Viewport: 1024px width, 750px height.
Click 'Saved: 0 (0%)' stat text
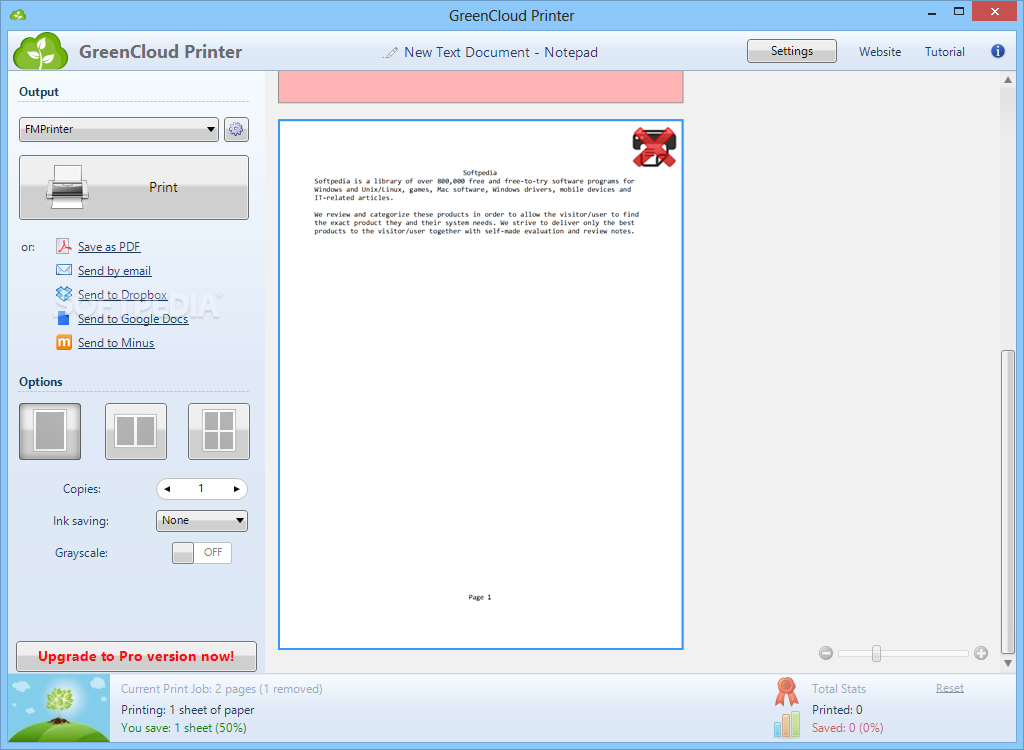point(847,728)
